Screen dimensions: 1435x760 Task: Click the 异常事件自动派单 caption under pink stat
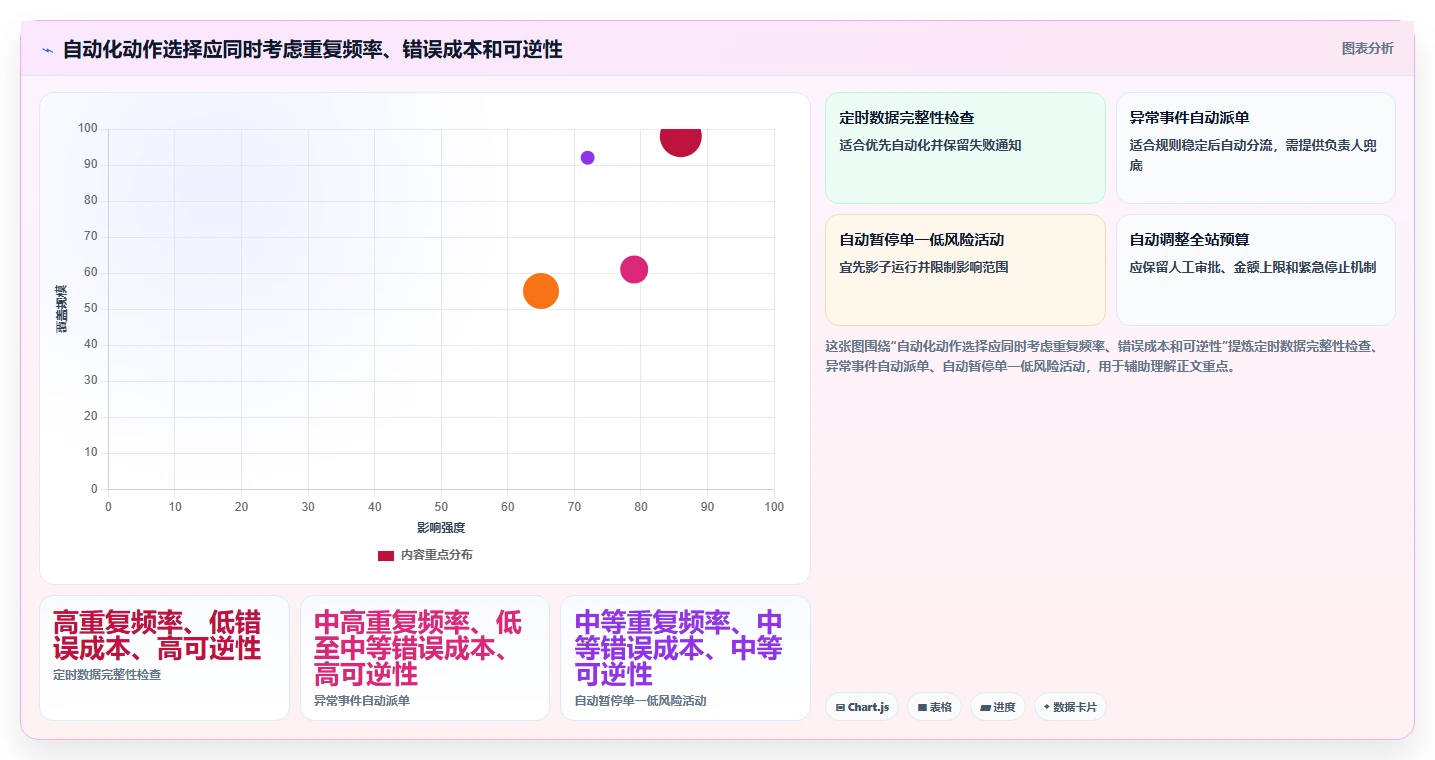(362, 701)
